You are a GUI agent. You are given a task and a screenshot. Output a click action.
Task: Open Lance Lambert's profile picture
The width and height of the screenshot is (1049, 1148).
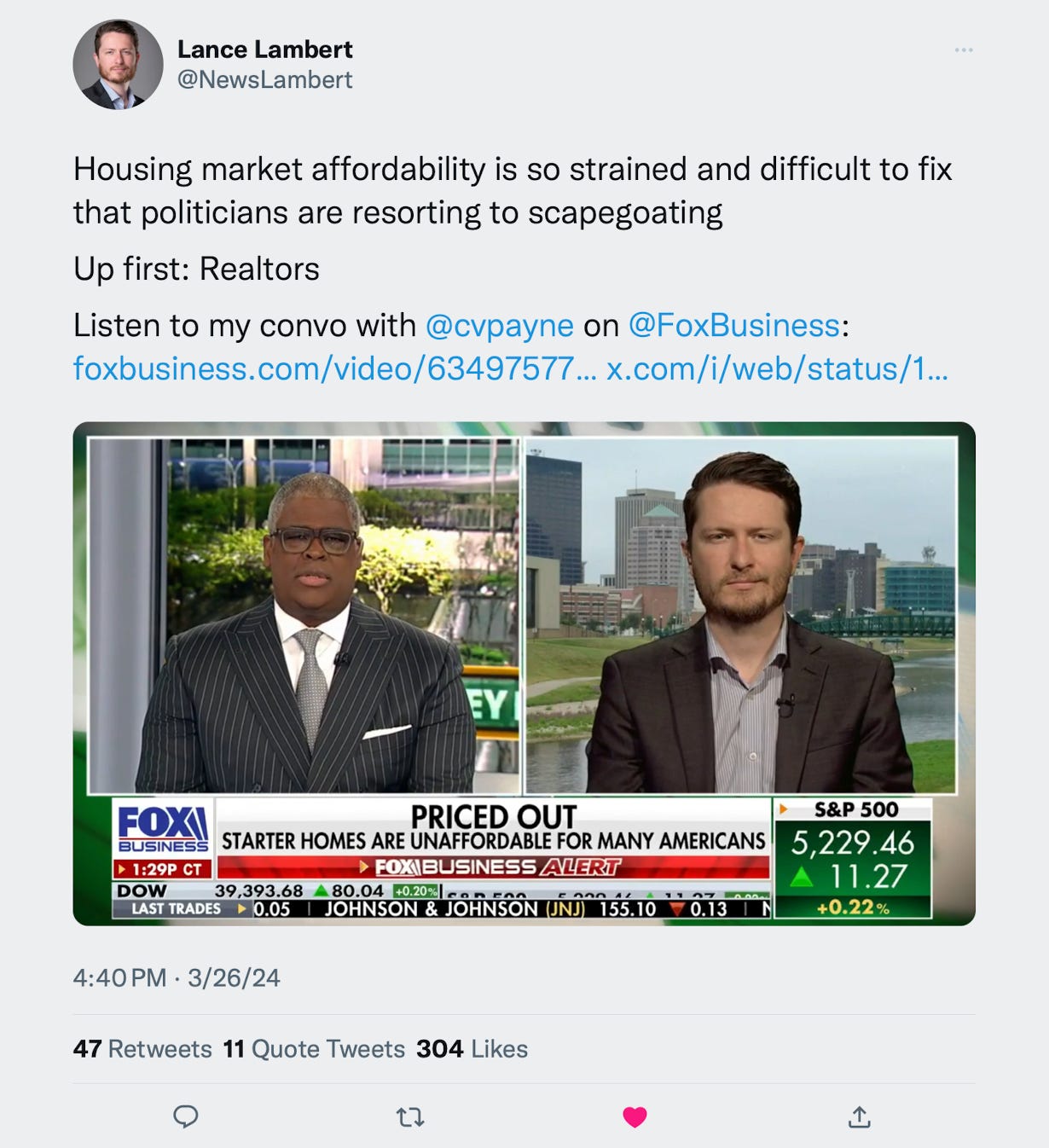pos(118,64)
